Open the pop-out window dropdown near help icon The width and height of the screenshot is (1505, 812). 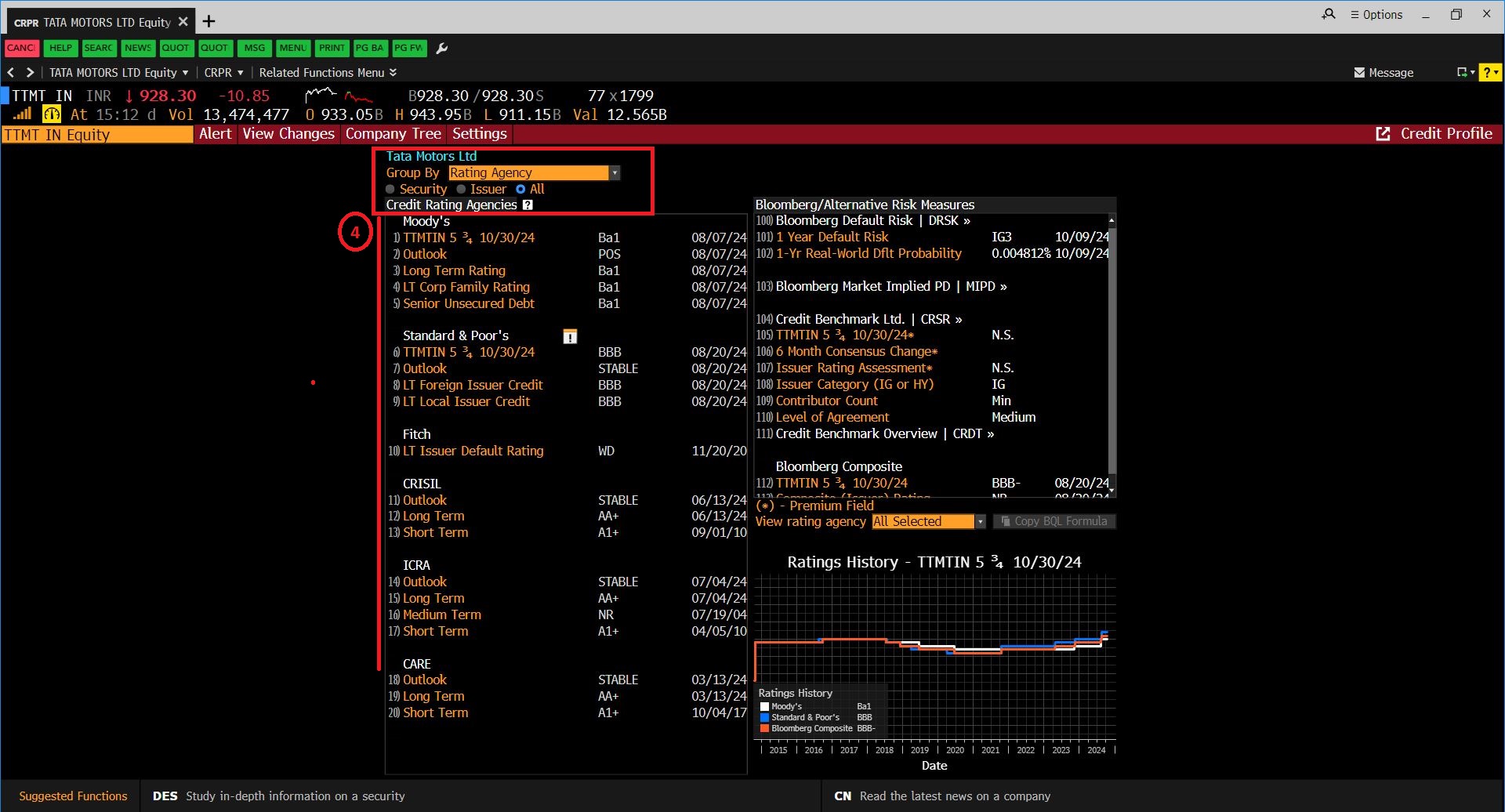coord(1466,72)
